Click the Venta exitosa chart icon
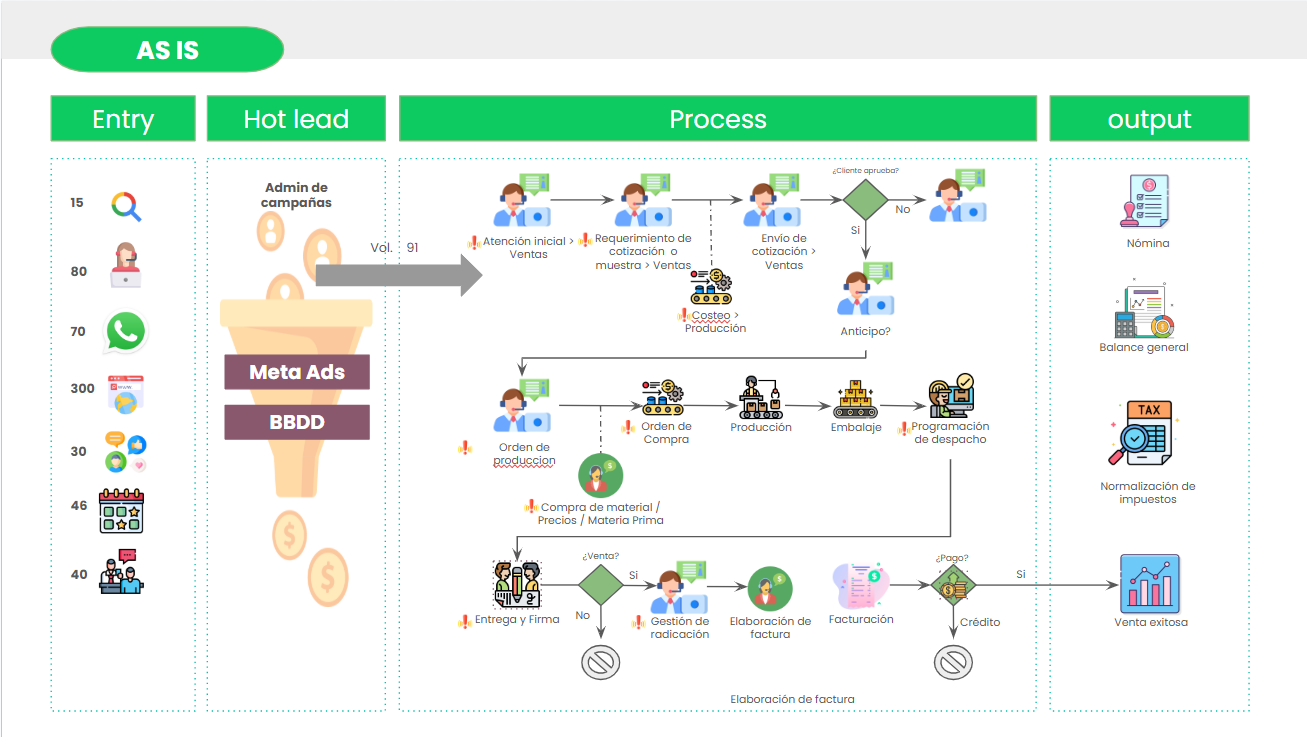 (x=1150, y=584)
